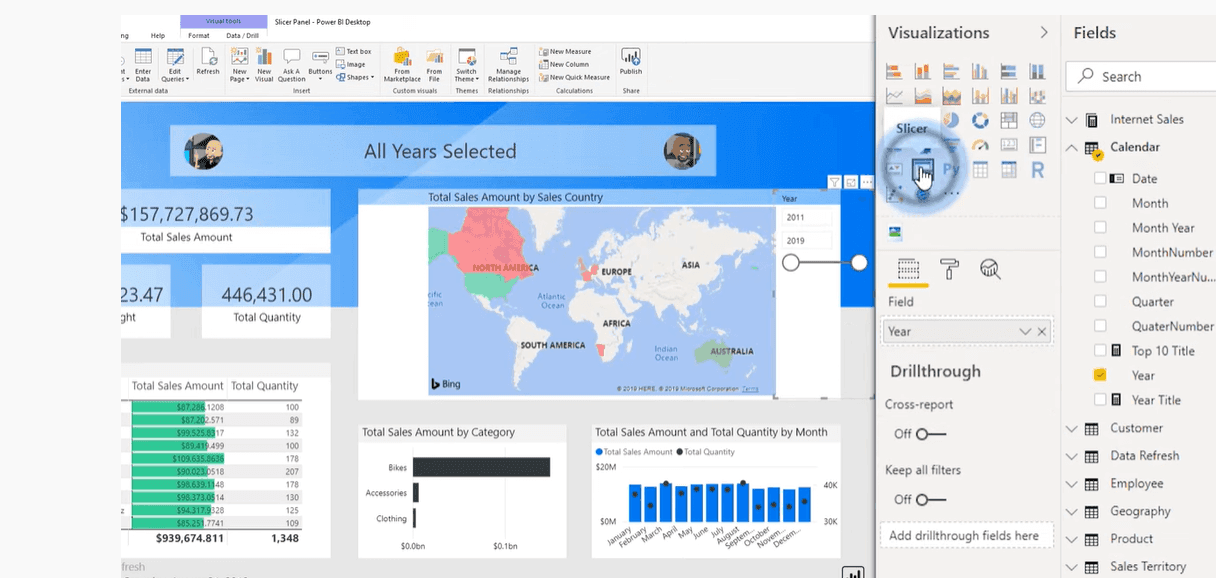Select the R script visual icon
Screen dimensions: 1216x578
[1037, 170]
